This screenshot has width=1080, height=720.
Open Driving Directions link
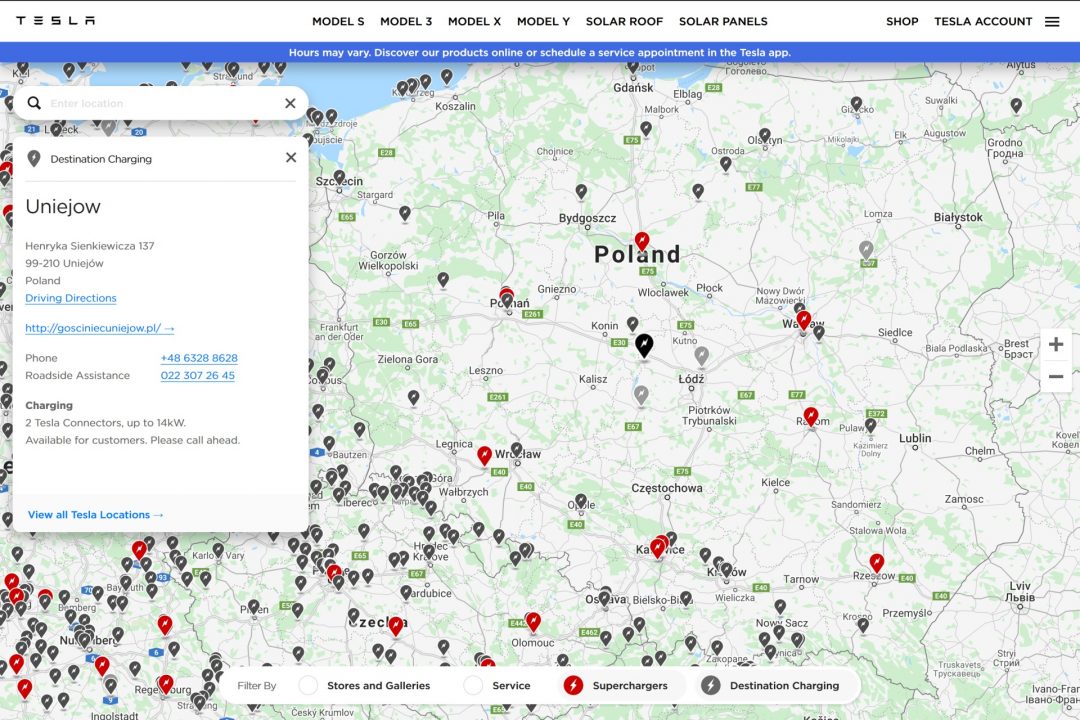(71, 298)
